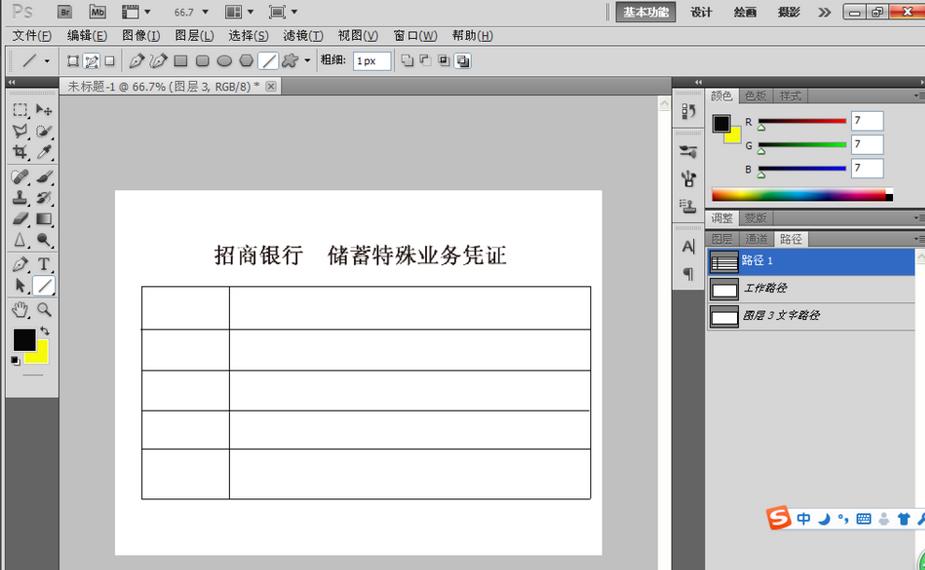Select the Crop tool
This screenshot has width=925, height=570.
[x=20, y=152]
